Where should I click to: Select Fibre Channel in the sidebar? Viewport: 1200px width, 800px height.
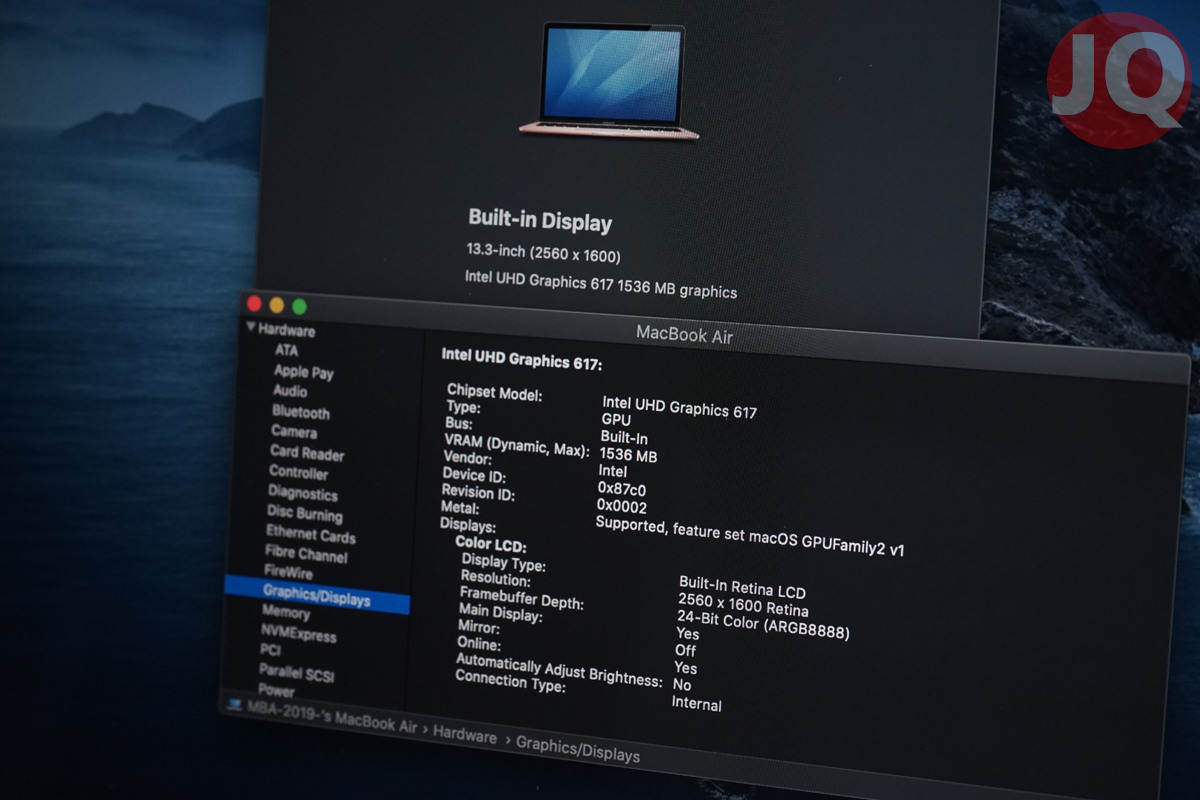pyautogui.click(x=306, y=554)
